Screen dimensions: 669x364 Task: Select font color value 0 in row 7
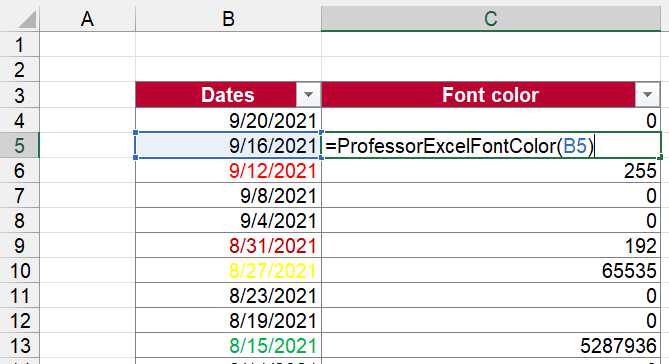491,195
